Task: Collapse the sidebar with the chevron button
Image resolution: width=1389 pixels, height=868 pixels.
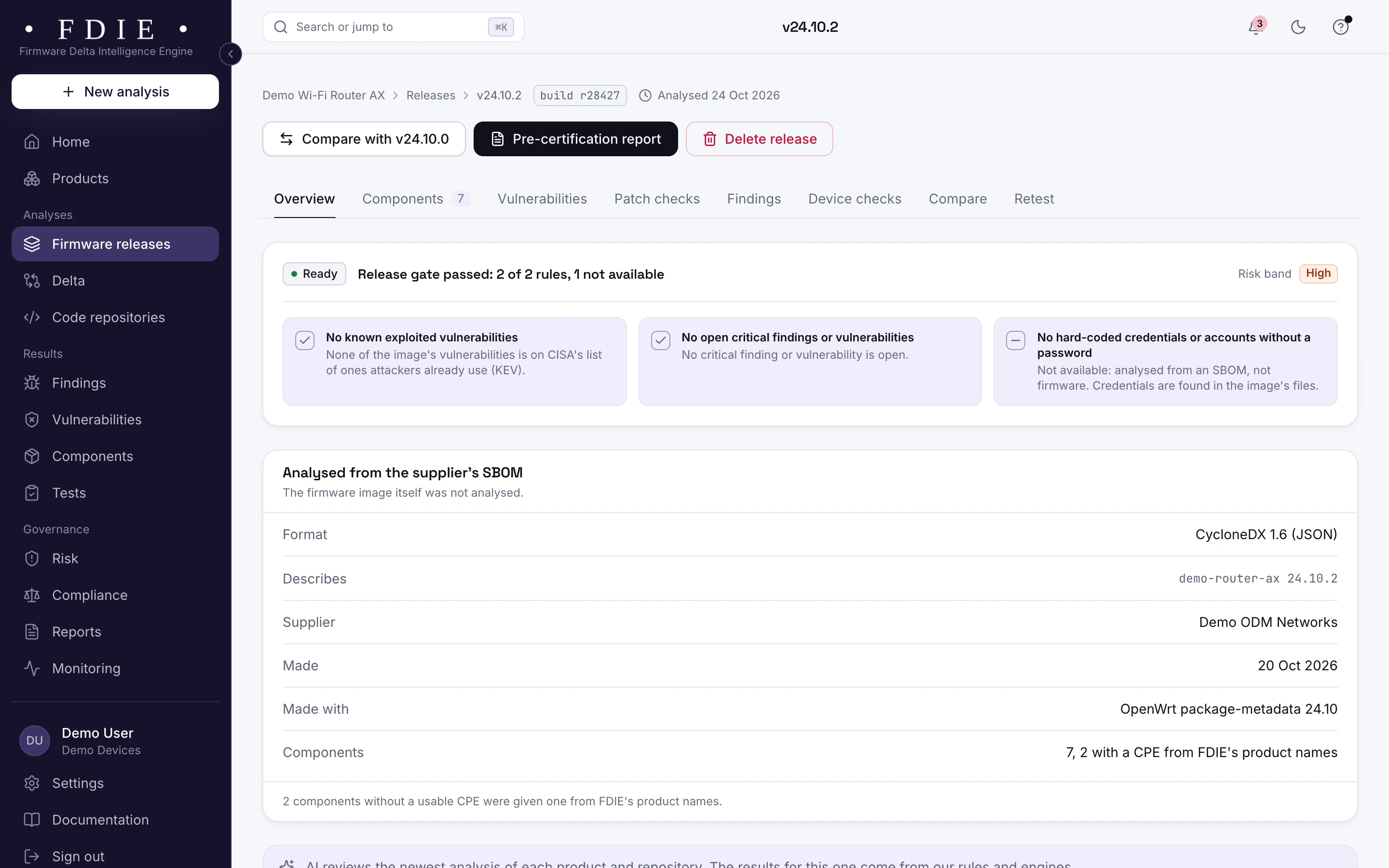Action: pos(231,54)
